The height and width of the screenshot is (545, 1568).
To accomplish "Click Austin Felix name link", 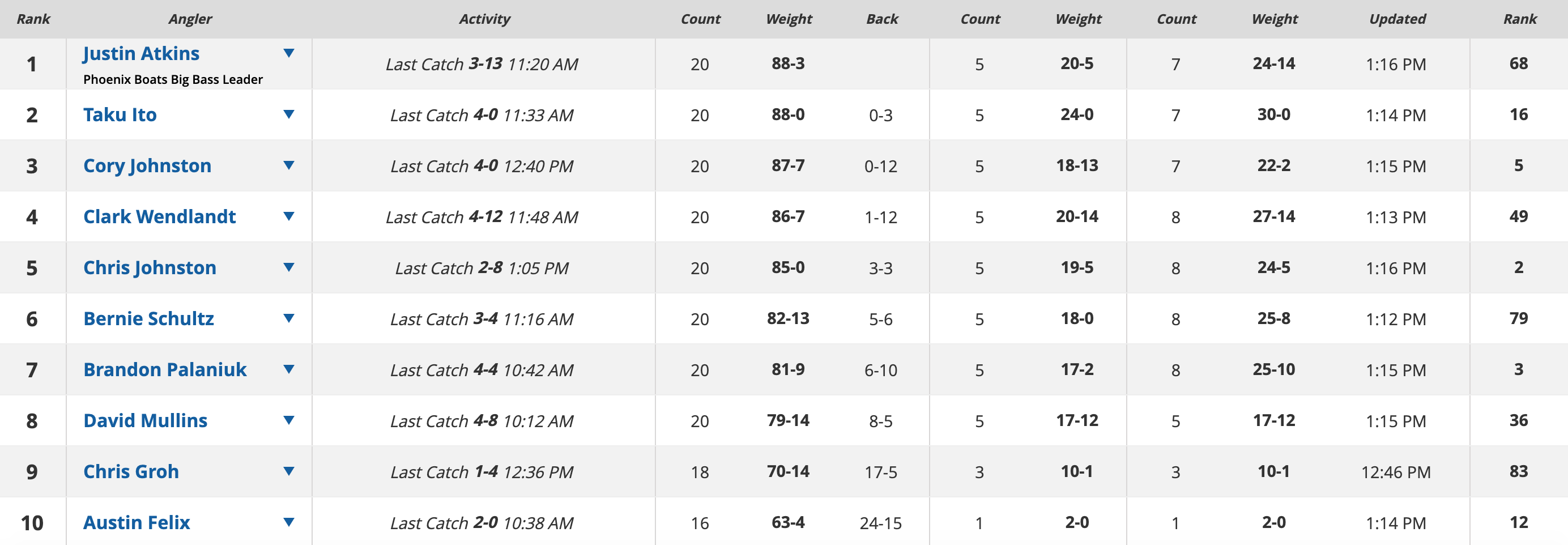I will tap(137, 522).
